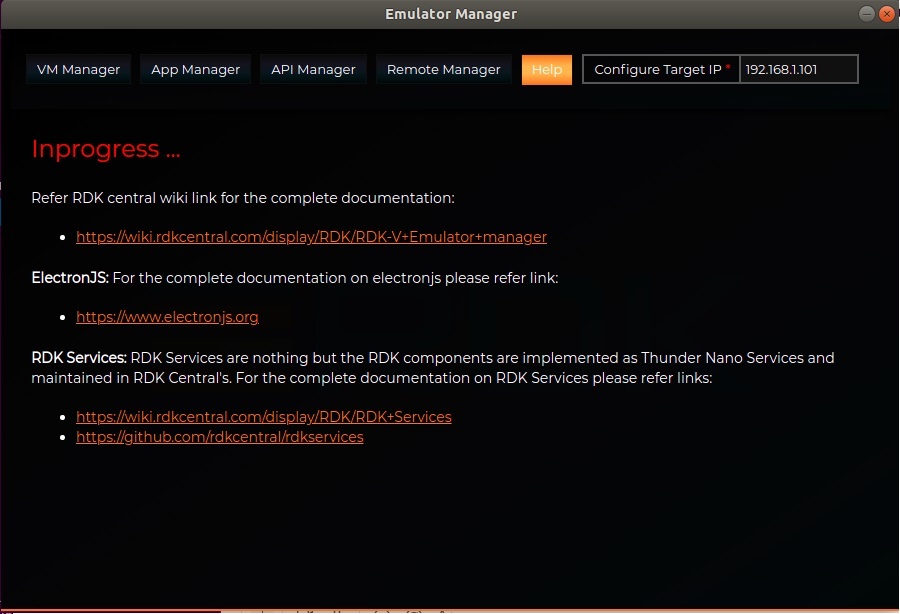Click the 'Refer RDK central wiki link' sentence

(242, 198)
